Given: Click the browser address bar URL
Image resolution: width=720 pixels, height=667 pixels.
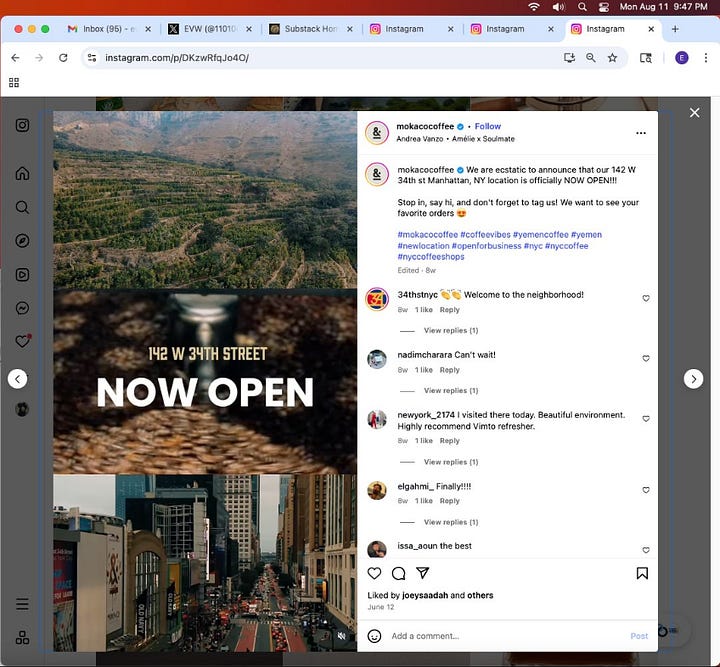Looking at the screenshot, I should (x=177, y=58).
